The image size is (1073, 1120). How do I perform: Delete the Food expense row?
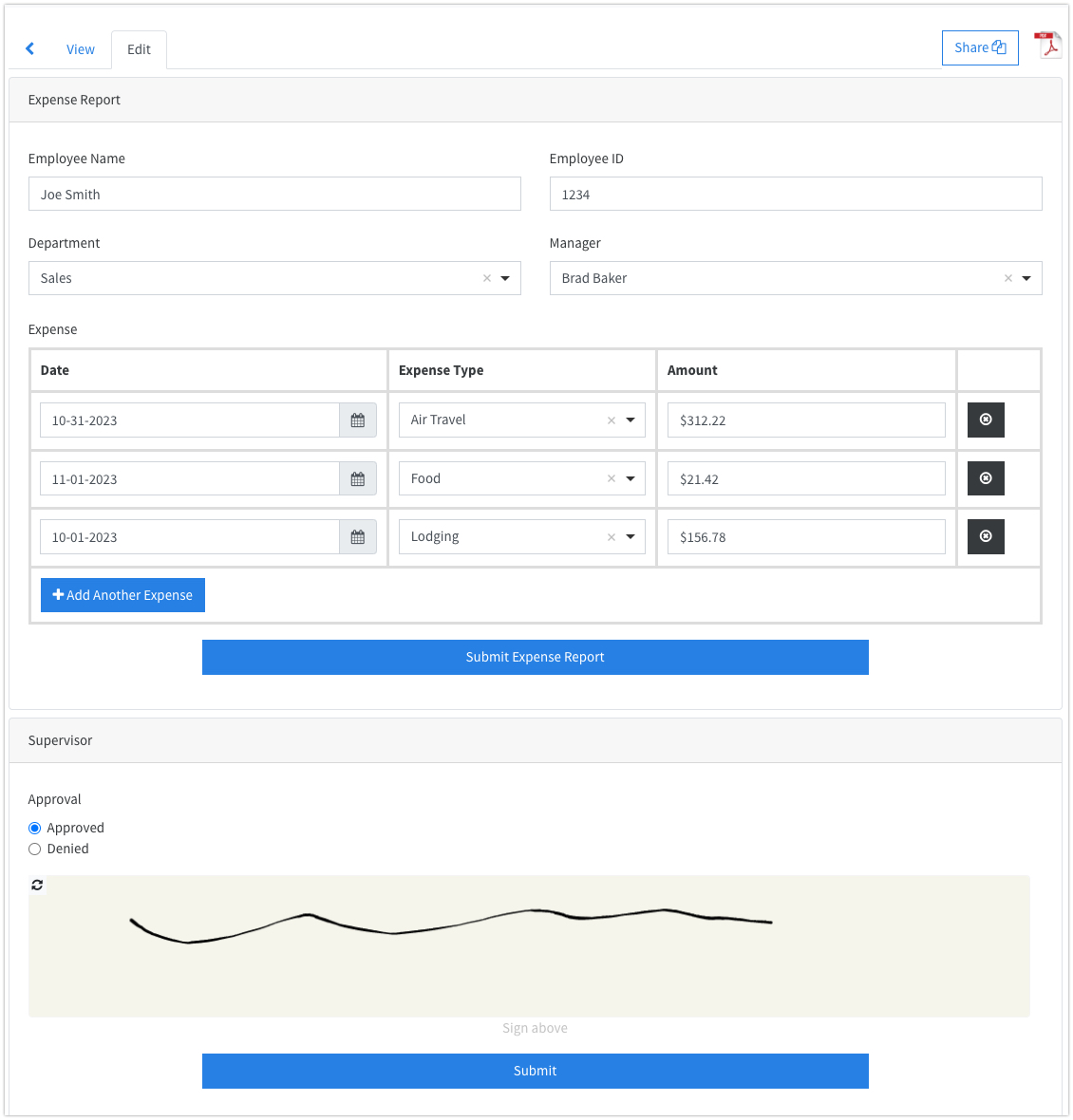pos(986,478)
